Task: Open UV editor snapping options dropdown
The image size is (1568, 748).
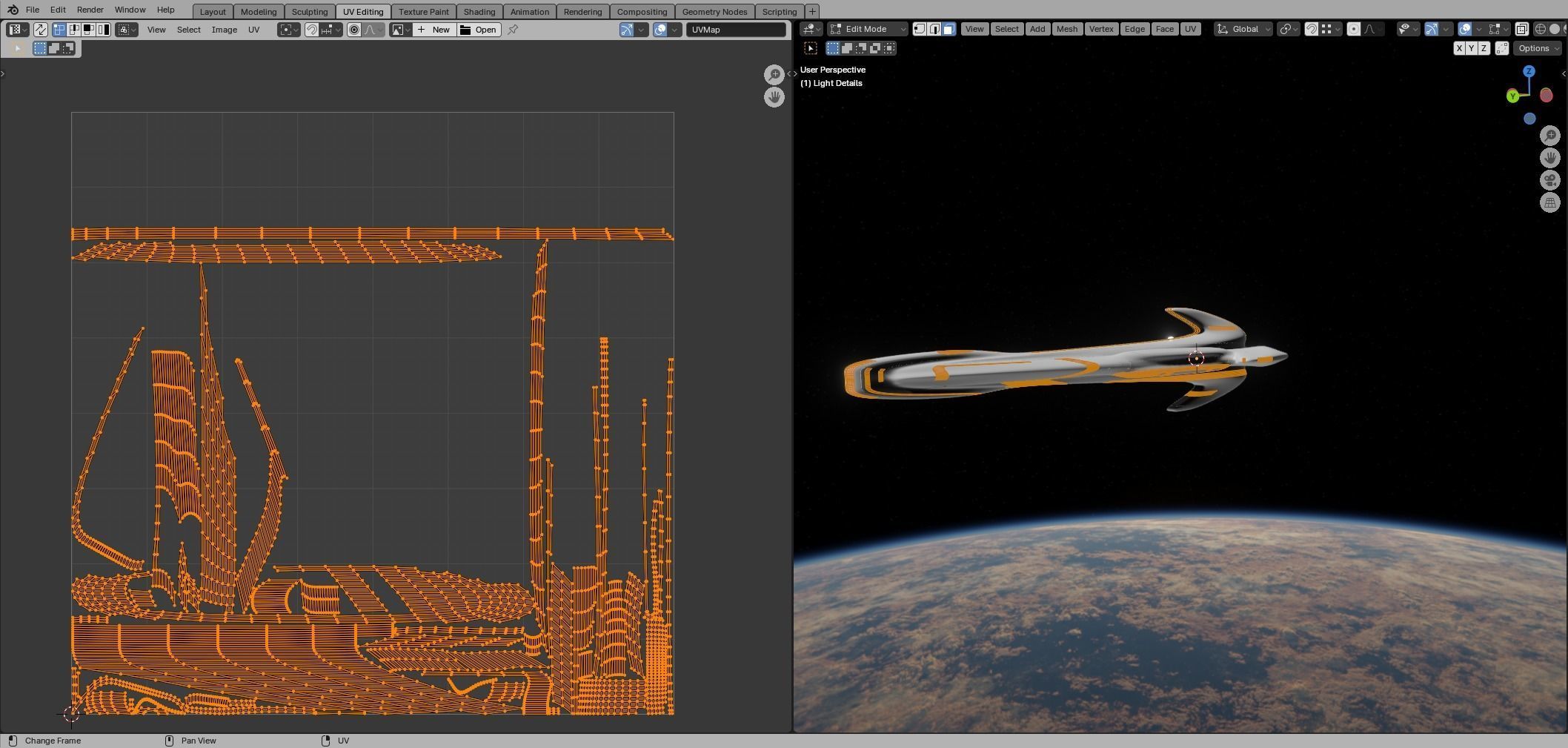Action: (331, 30)
